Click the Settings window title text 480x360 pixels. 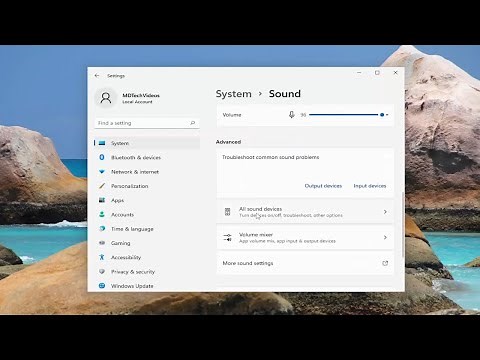(116, 76)
